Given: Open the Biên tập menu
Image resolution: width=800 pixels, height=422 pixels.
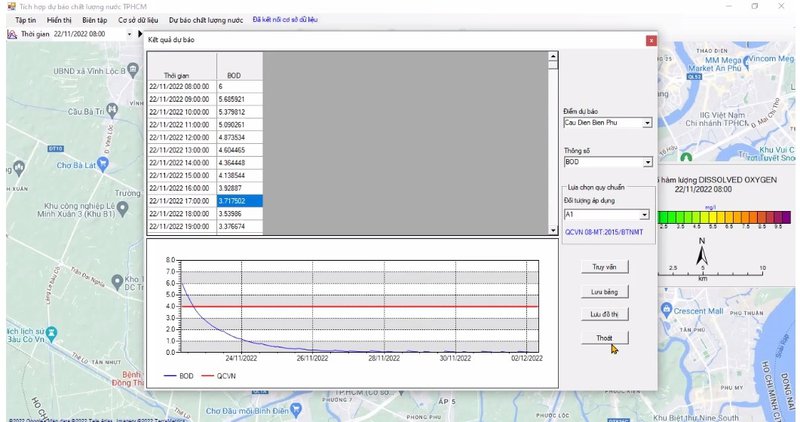Looking at the screenshot, I should 95,20.
